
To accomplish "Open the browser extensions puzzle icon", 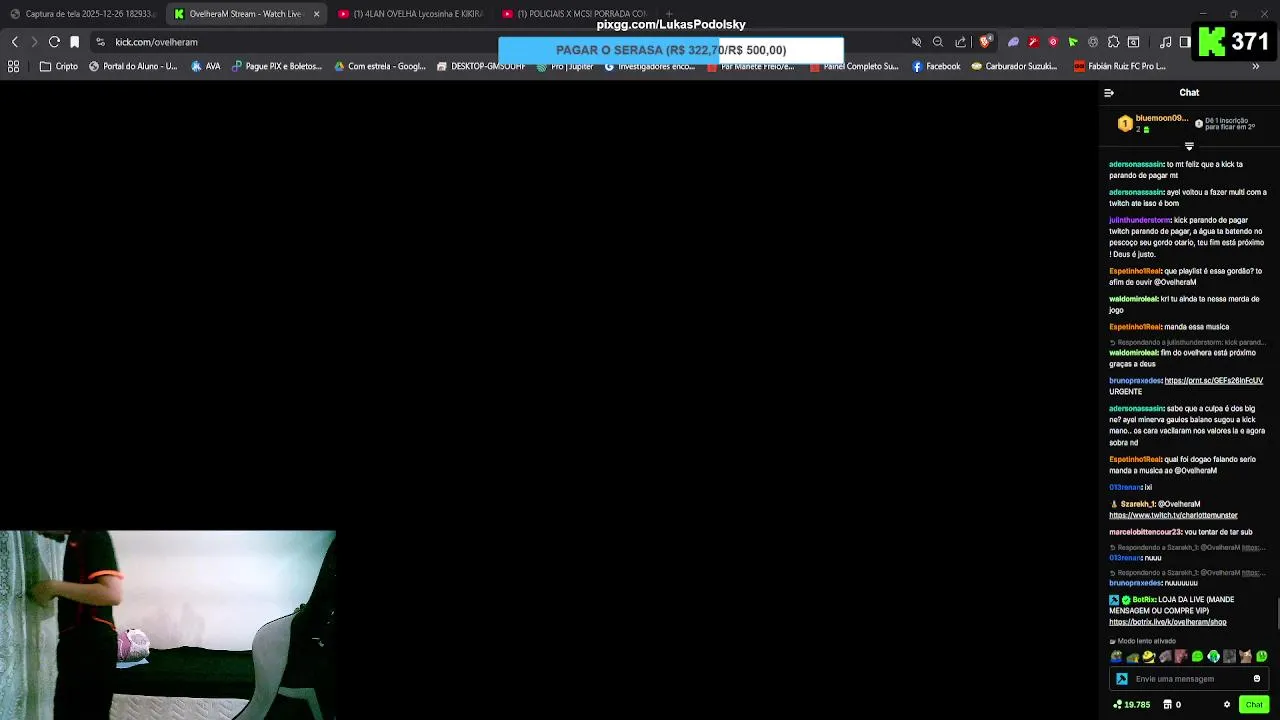I will 1113,42.
